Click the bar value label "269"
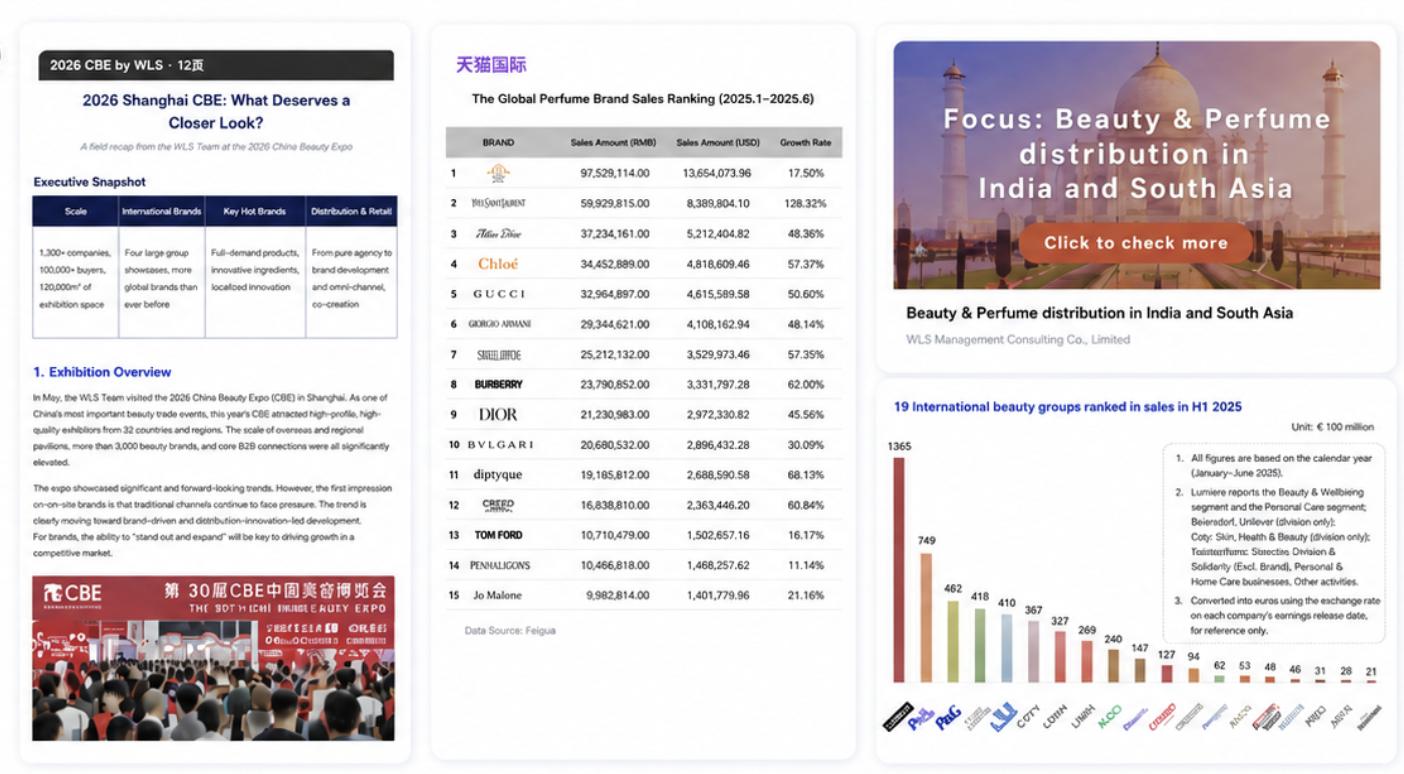This screenshot has height=774, width=1404. click(1087, 630)
